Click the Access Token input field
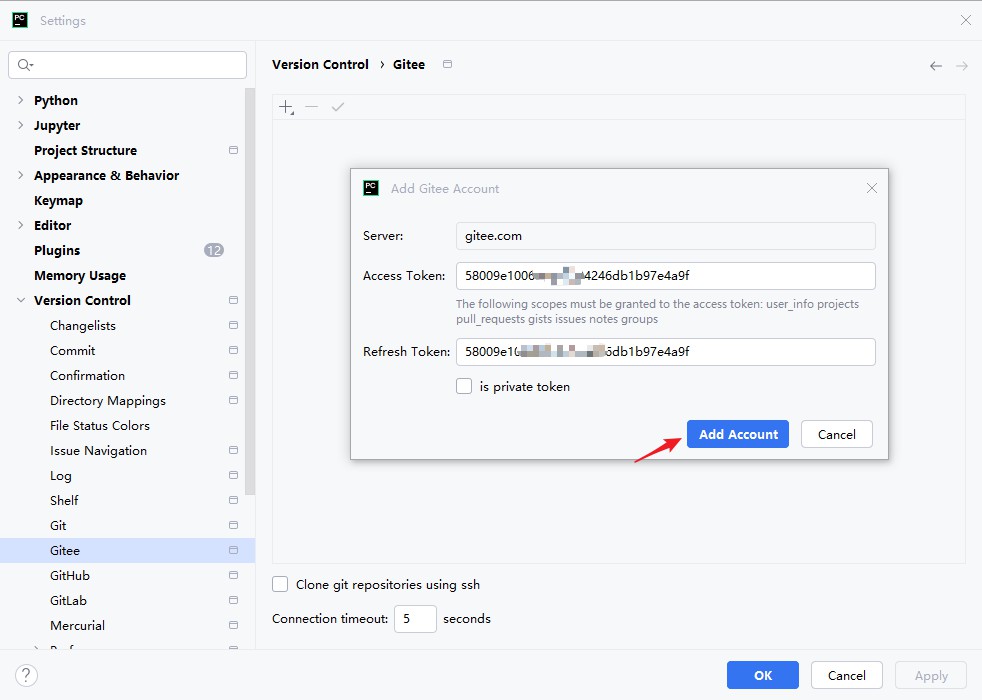Screen dimensions: 982x700 pyautogui.click(x=666, y=275)
